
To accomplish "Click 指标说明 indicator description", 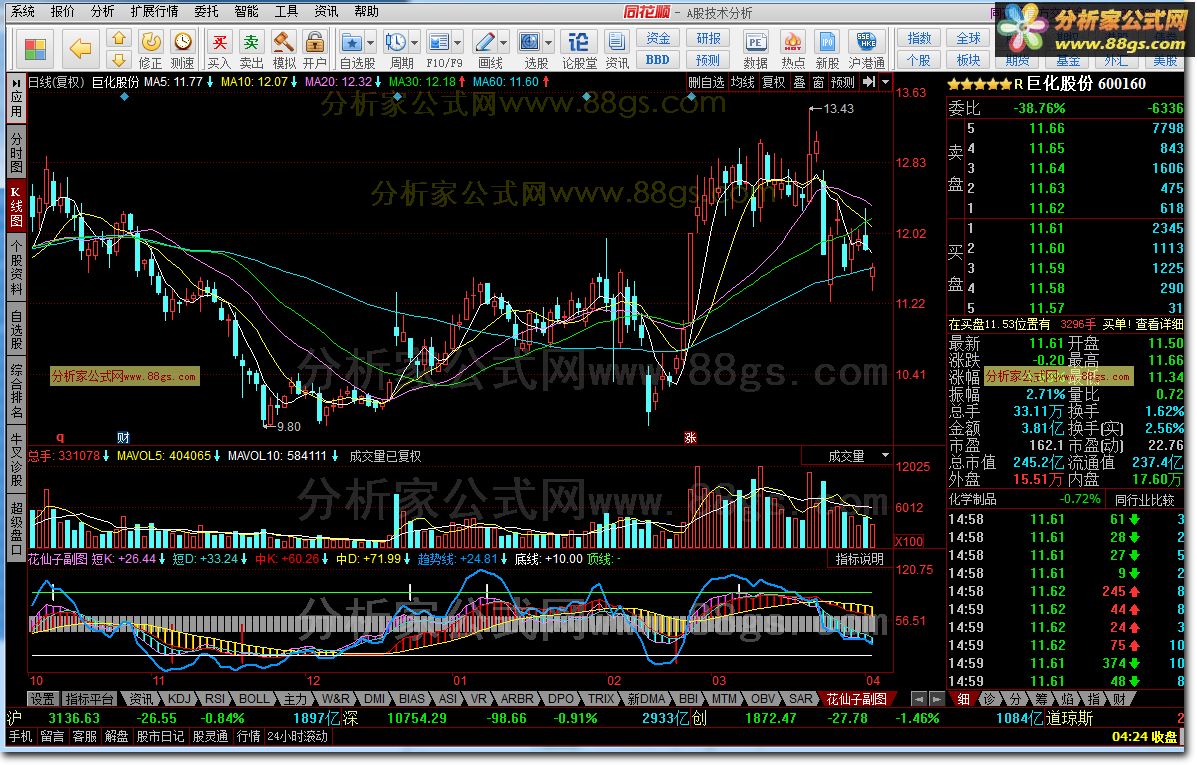I will tap(860, 559).
